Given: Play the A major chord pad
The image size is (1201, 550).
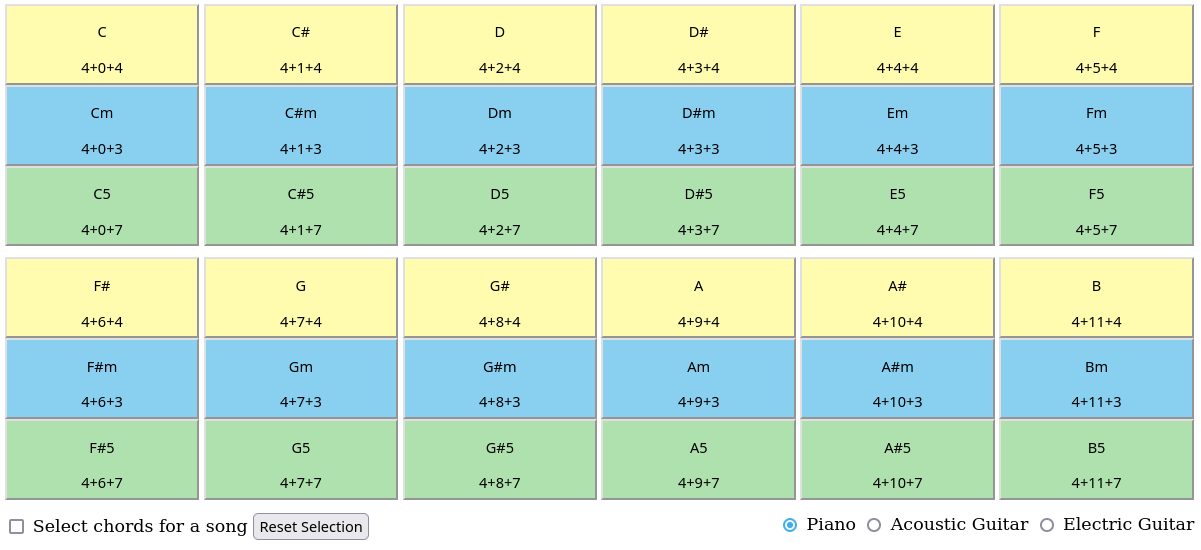Looking at the screenshot, I should [698, 299].
